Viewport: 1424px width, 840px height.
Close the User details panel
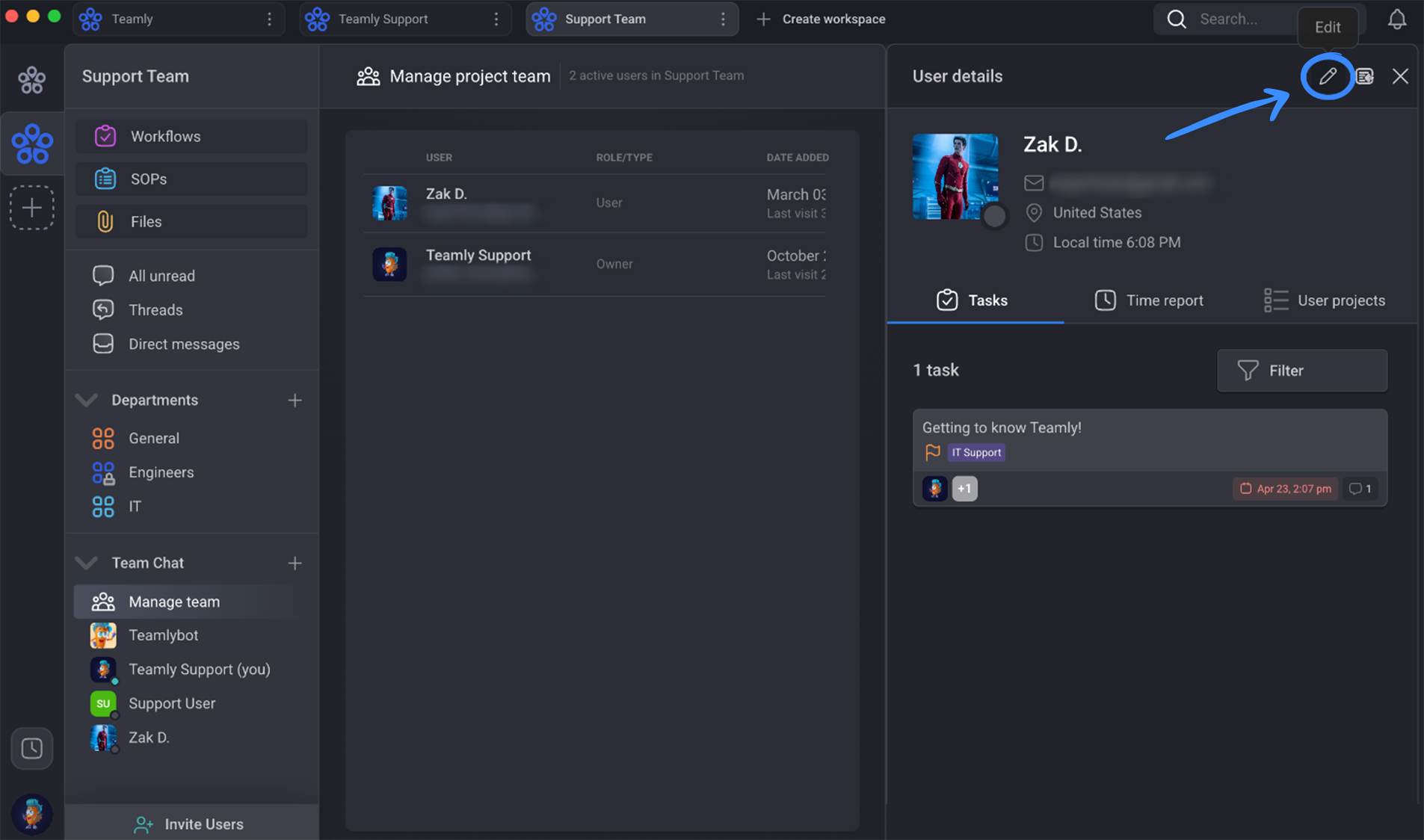click(x=1400, y=76)
